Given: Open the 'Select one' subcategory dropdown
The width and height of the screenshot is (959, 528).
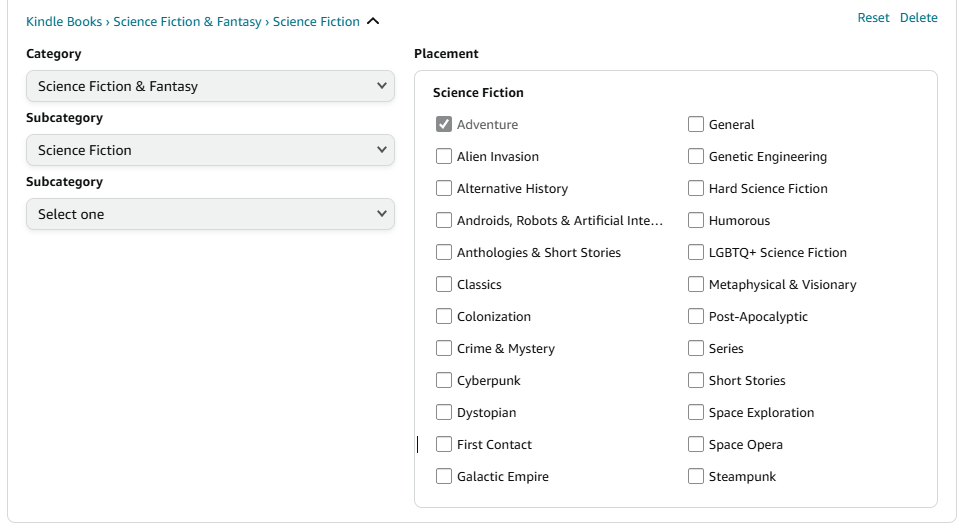Looking at the screenshot, I should point(210,214).
